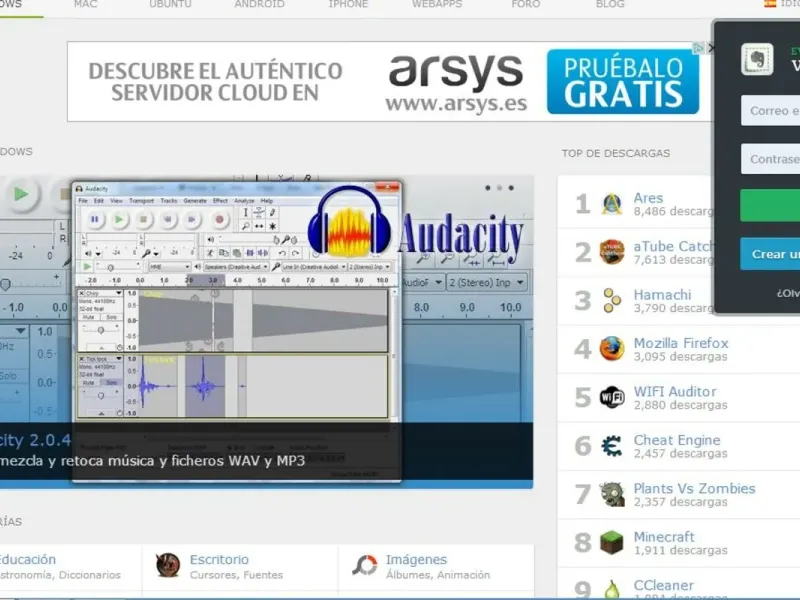Screen dimensions: 800x600
Task: Open the Escritorio category link
Action: pos(219,560)
